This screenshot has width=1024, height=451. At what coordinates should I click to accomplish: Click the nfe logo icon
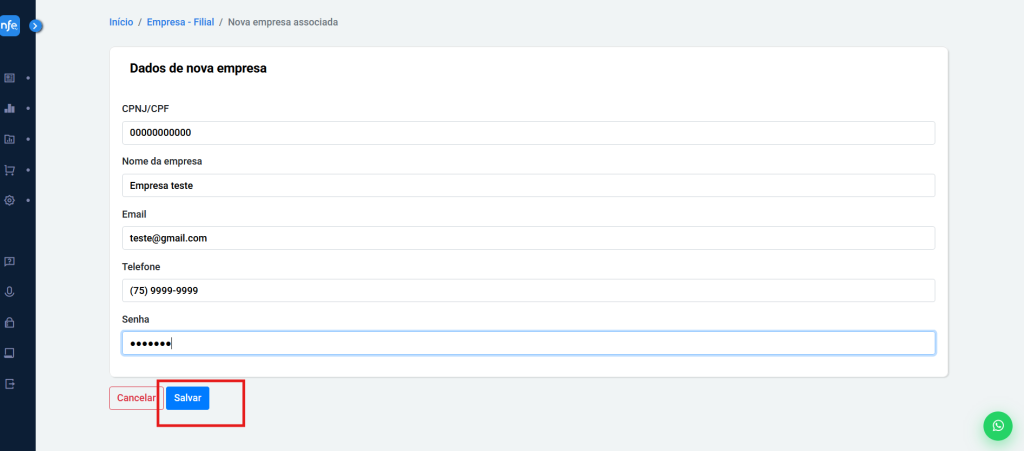pyautogui.click(x=9, y=26)
